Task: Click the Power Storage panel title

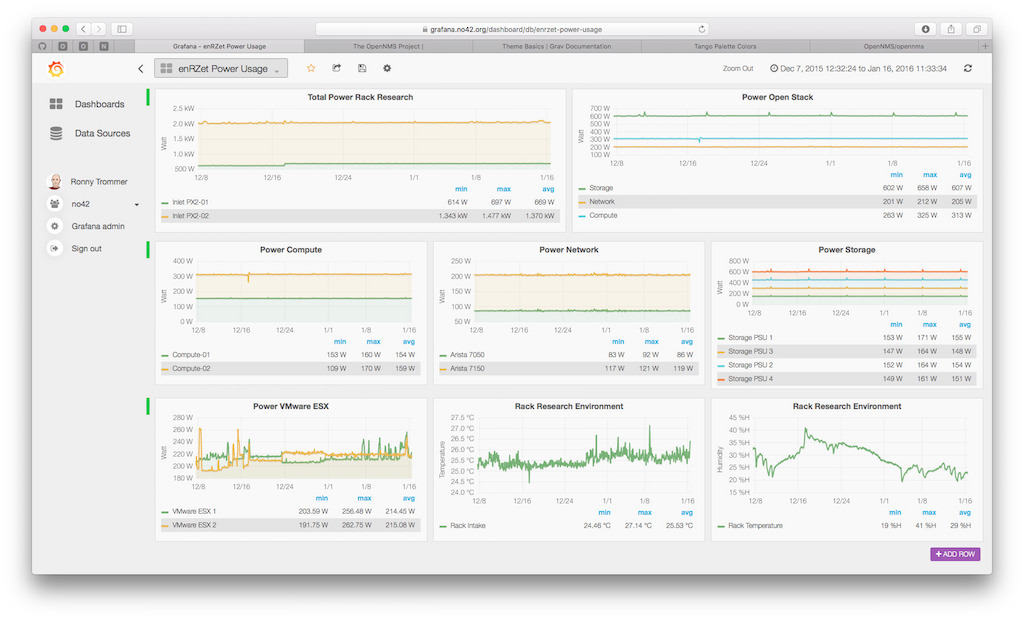Action: click(846, 250)
